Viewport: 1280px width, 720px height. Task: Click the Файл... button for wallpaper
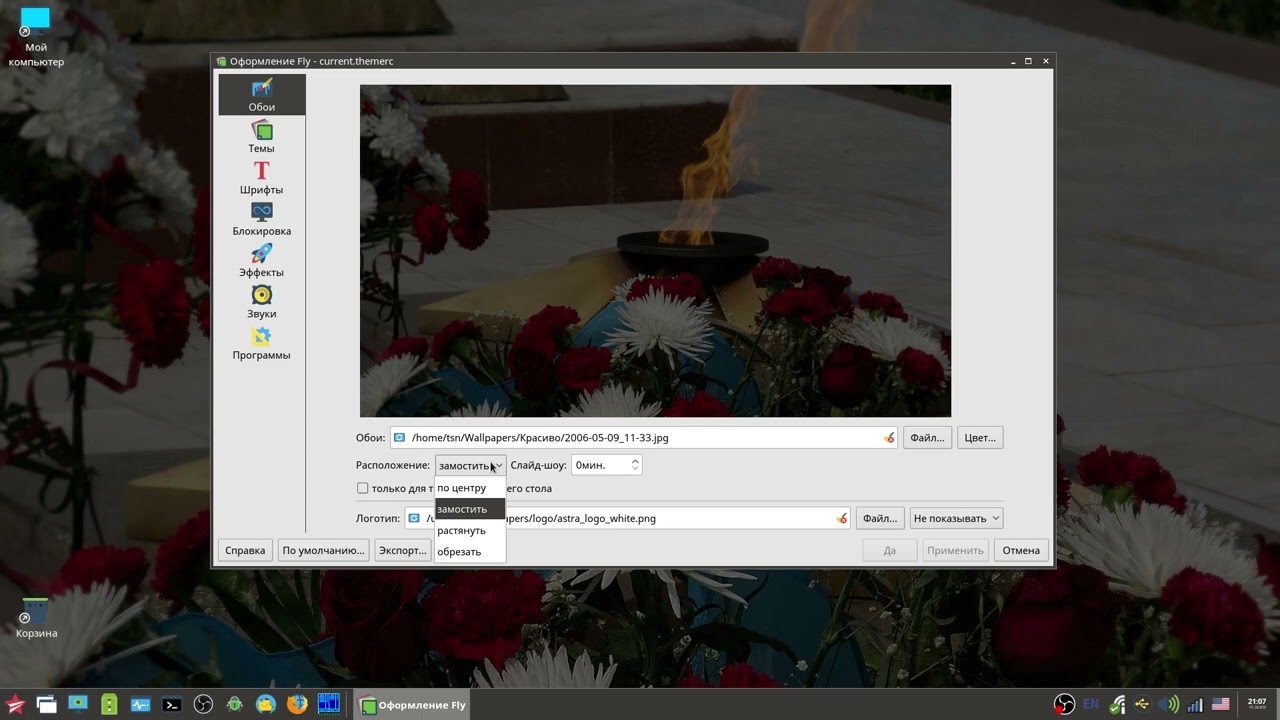pos(927,438)
